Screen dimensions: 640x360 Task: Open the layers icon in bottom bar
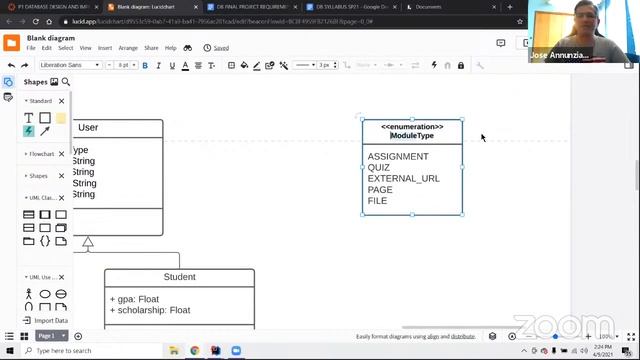tap(493, 336)
